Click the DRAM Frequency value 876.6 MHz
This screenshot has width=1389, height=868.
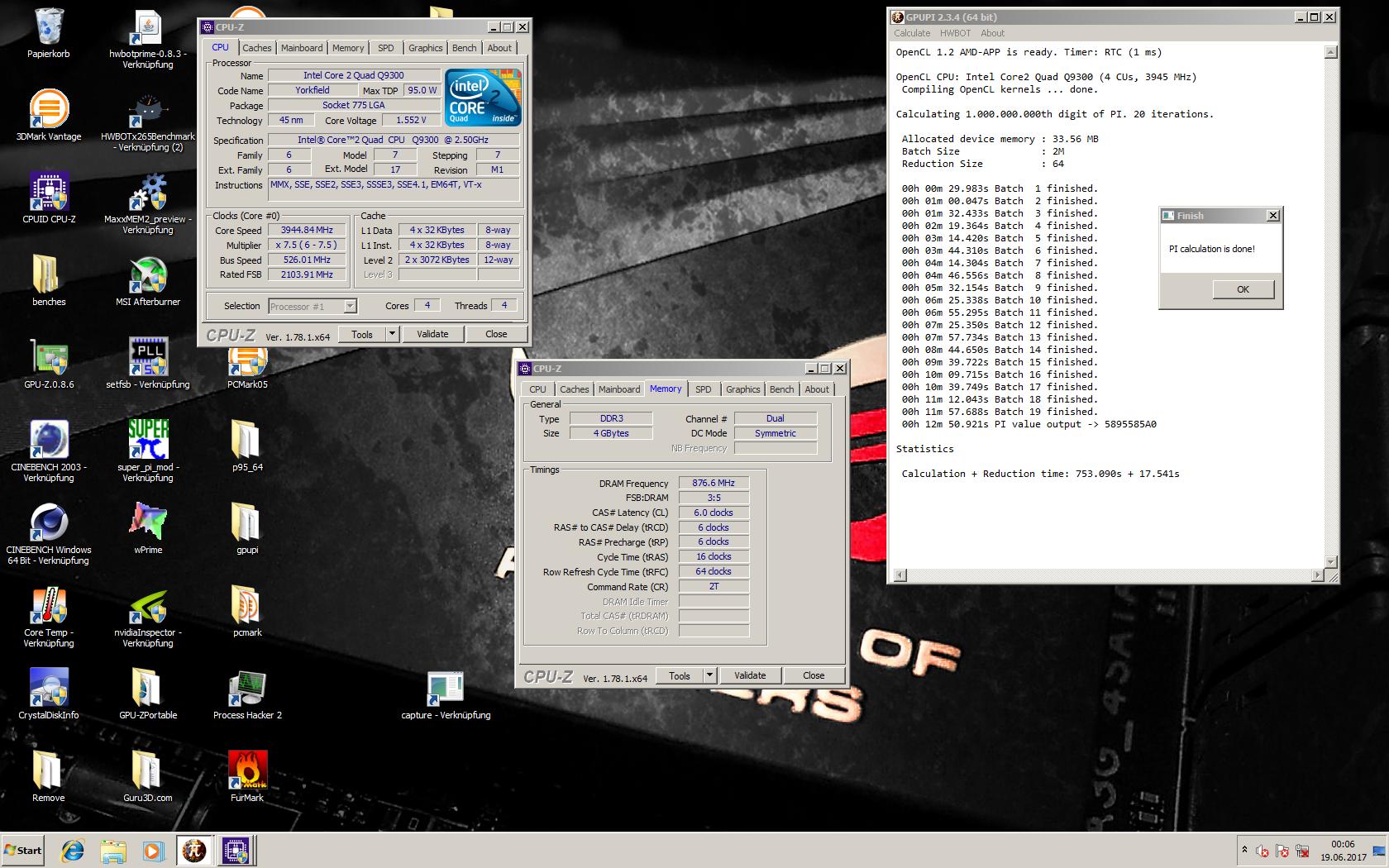(714, 483)
